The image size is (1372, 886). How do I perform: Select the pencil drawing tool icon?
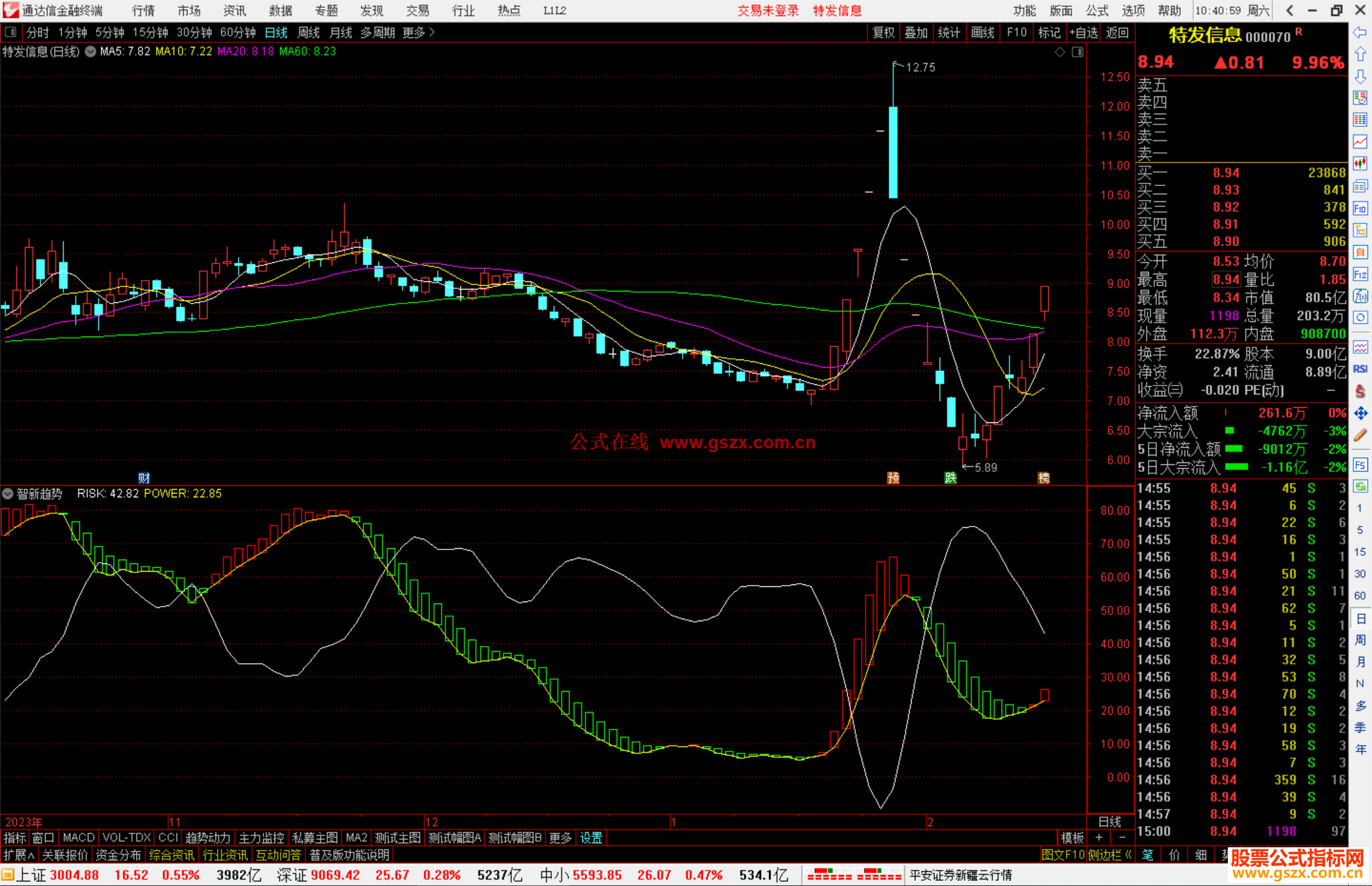click(1360, 435)
